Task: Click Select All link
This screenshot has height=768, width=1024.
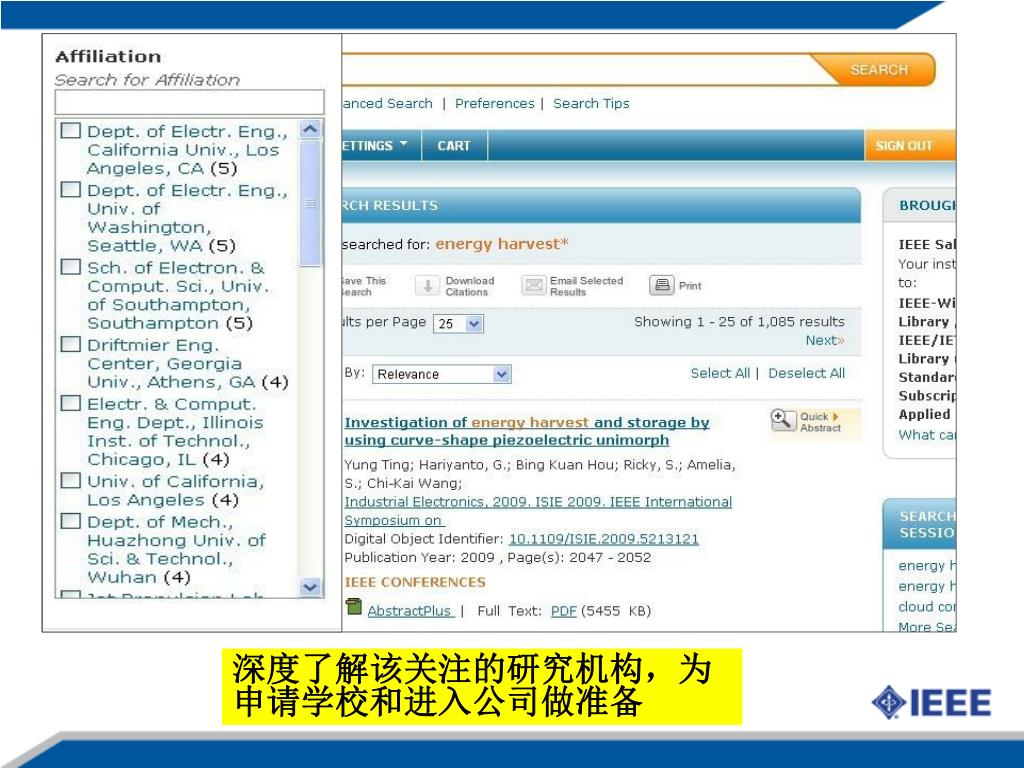Action: tap(720, 373)
